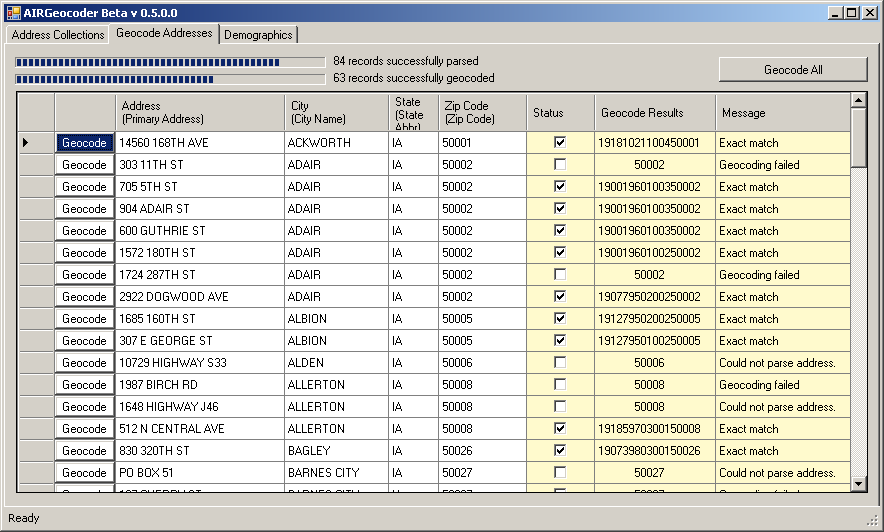Viewport: 884px width, 532px height.
Task: Check Status box for 10729 HIGHWAY S33
Action: 560,363
